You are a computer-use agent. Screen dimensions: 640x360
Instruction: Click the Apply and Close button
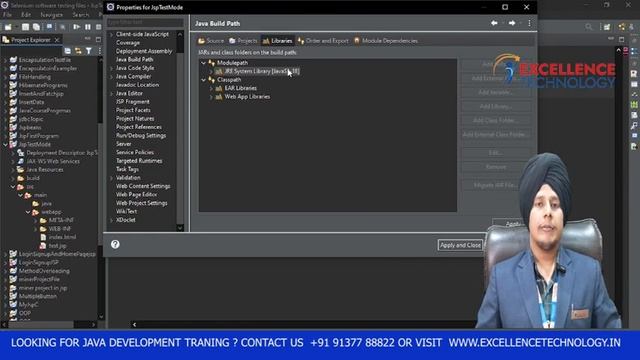click(x=460, y=245)
